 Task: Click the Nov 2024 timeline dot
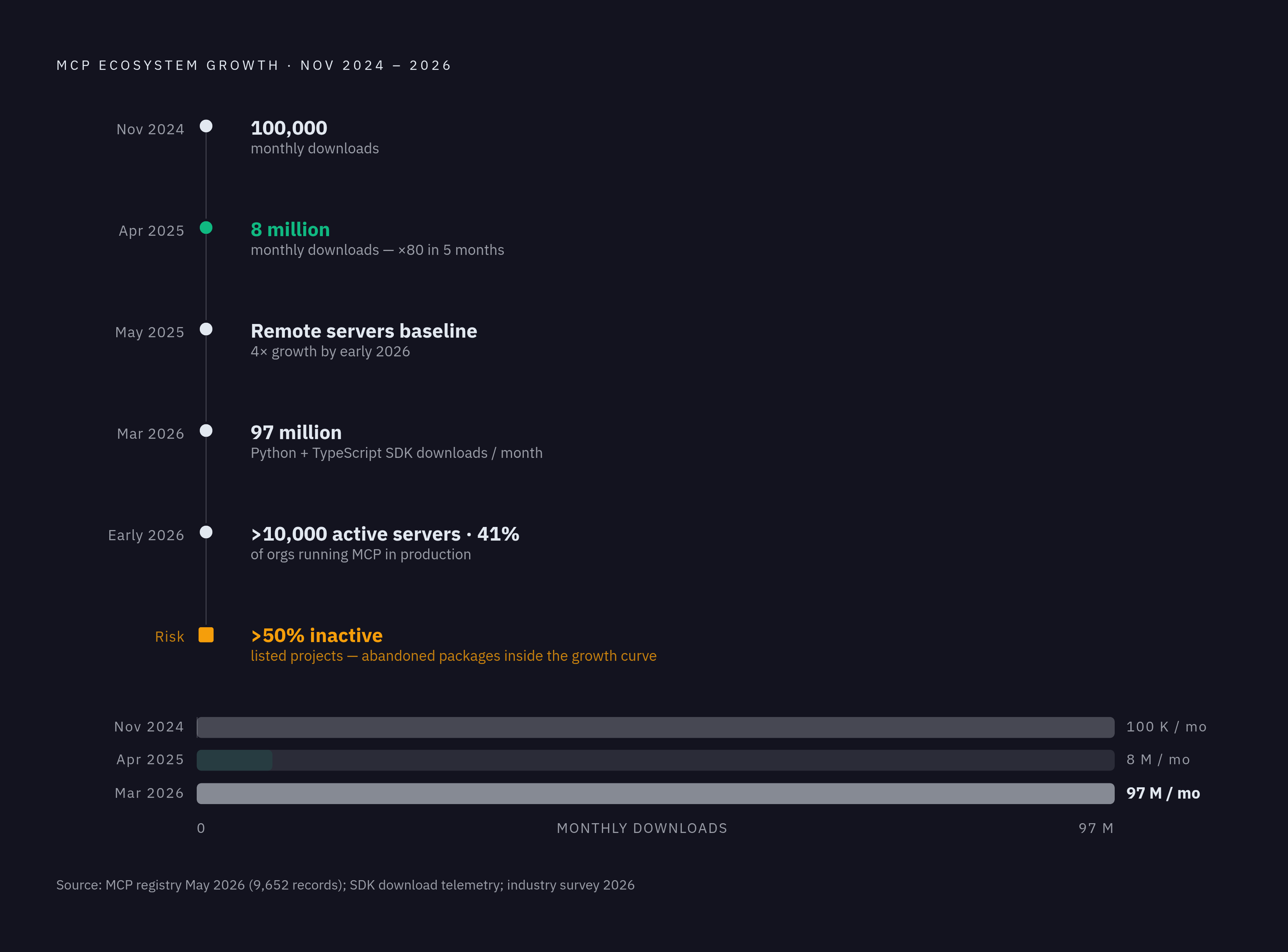pos(206,126)
